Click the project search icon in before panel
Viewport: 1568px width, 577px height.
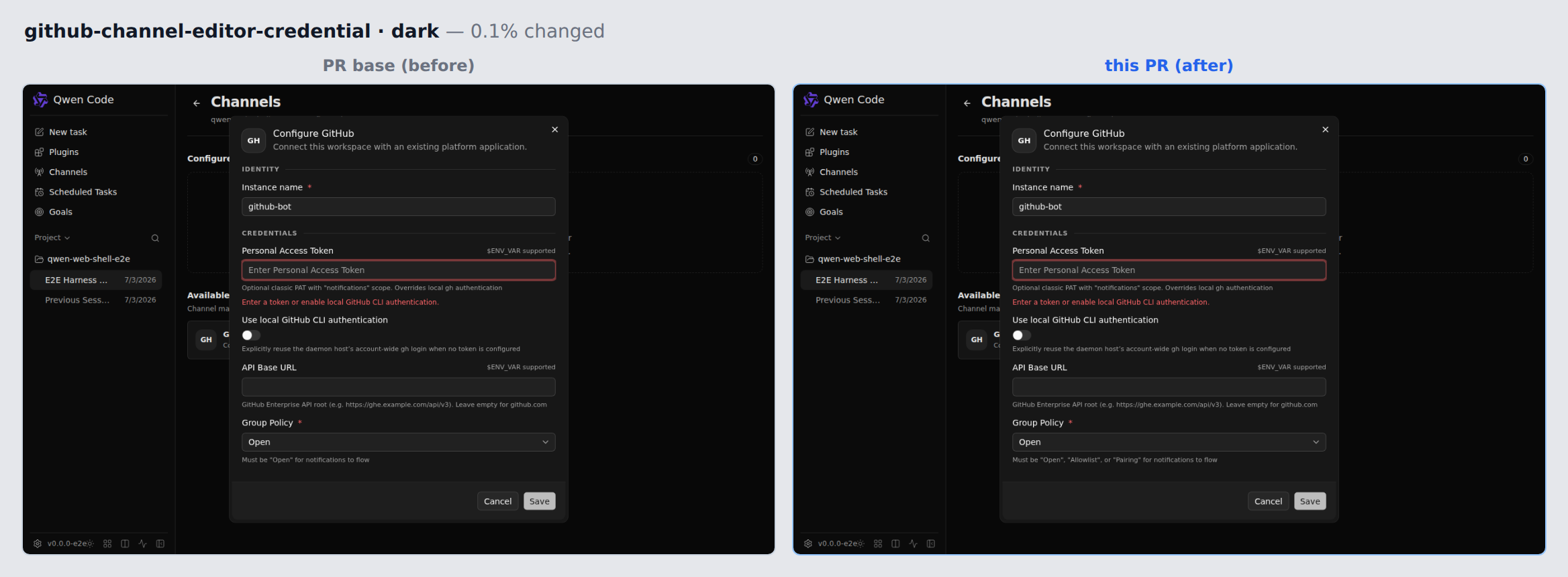[155, 238]
